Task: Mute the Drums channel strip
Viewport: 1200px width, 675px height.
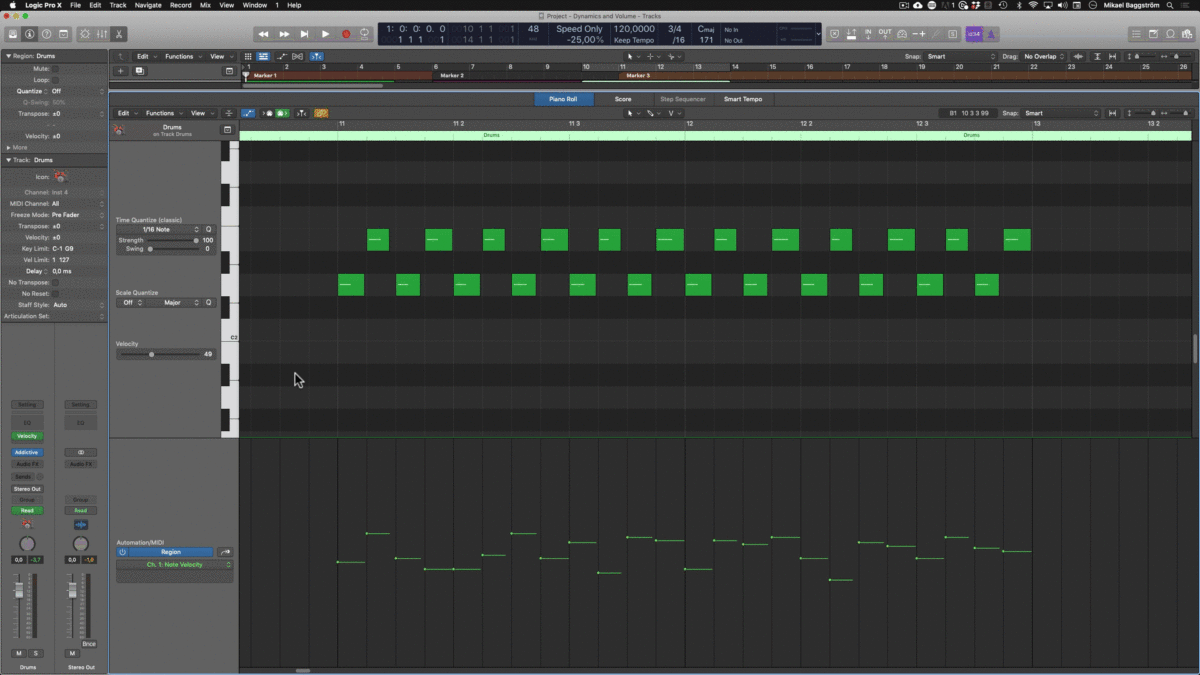Action: coord(18,653)
